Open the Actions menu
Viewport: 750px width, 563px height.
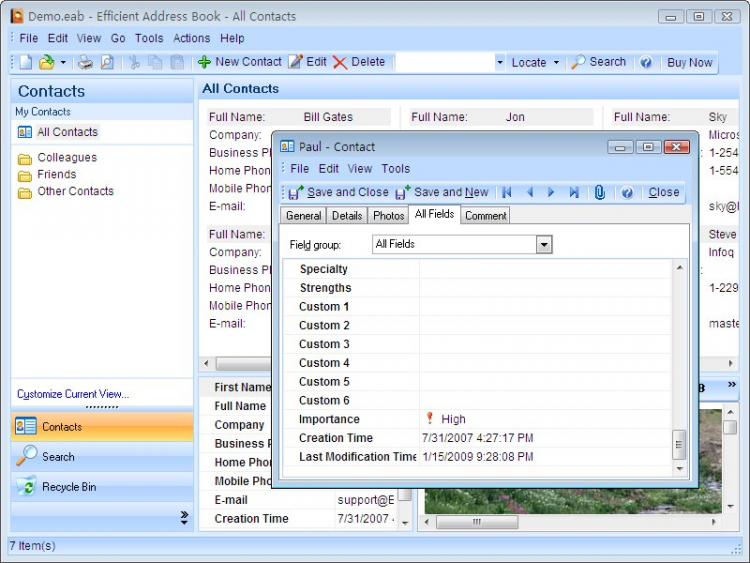pyautogui.click(x=191, y=38)
